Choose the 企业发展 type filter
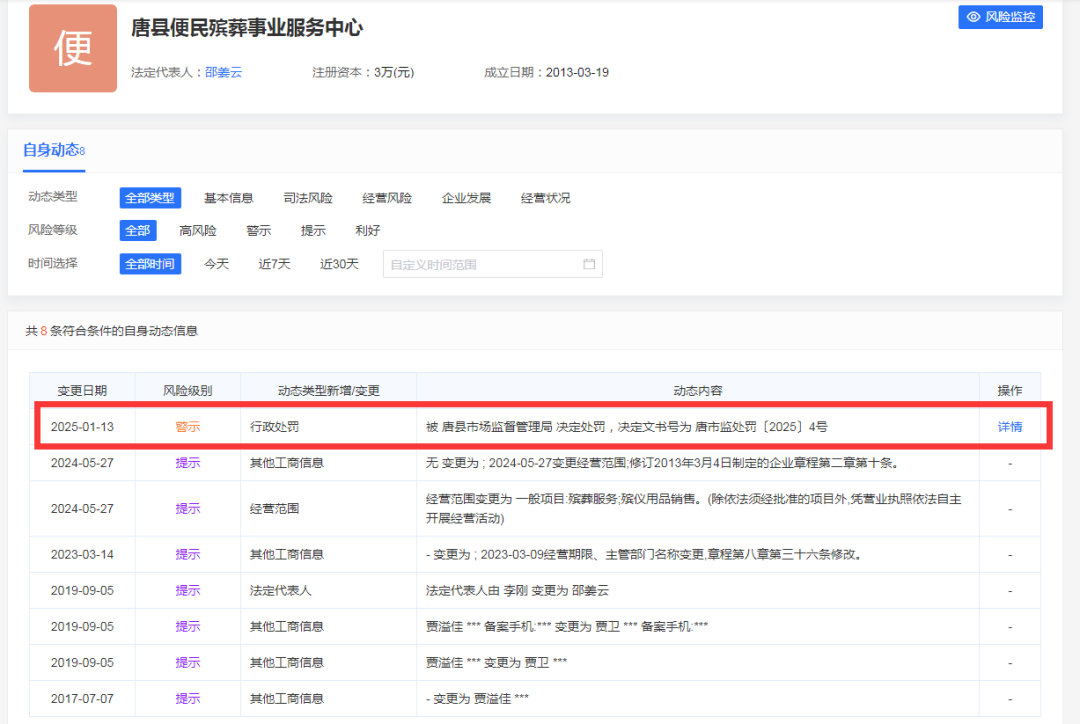The width and height of the screenshot is (1080, 724). pyautogui.click(x=466, y=198)
